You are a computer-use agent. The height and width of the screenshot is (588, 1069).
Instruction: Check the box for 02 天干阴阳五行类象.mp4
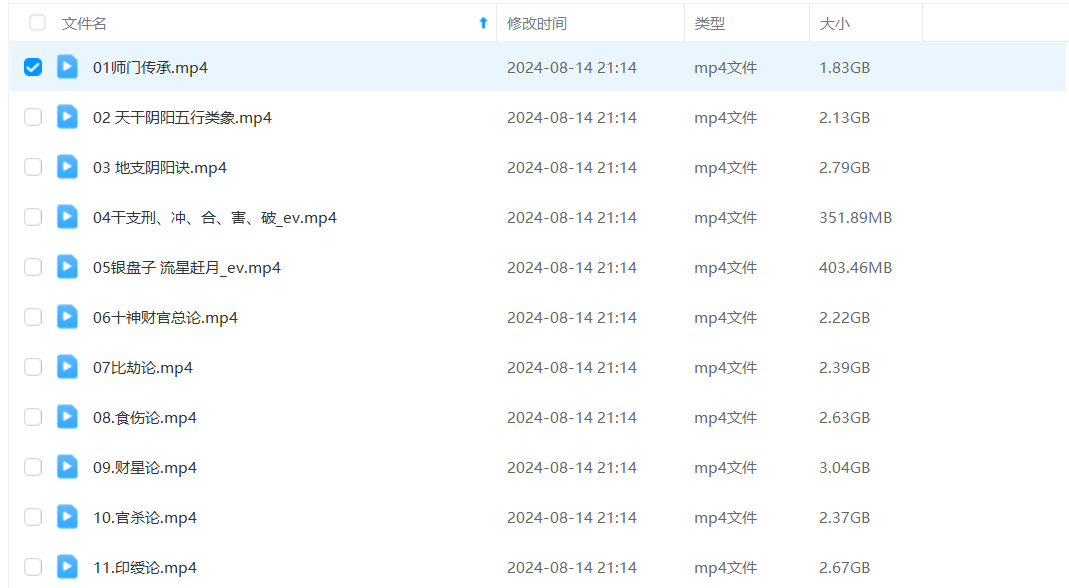click(33, 117)
